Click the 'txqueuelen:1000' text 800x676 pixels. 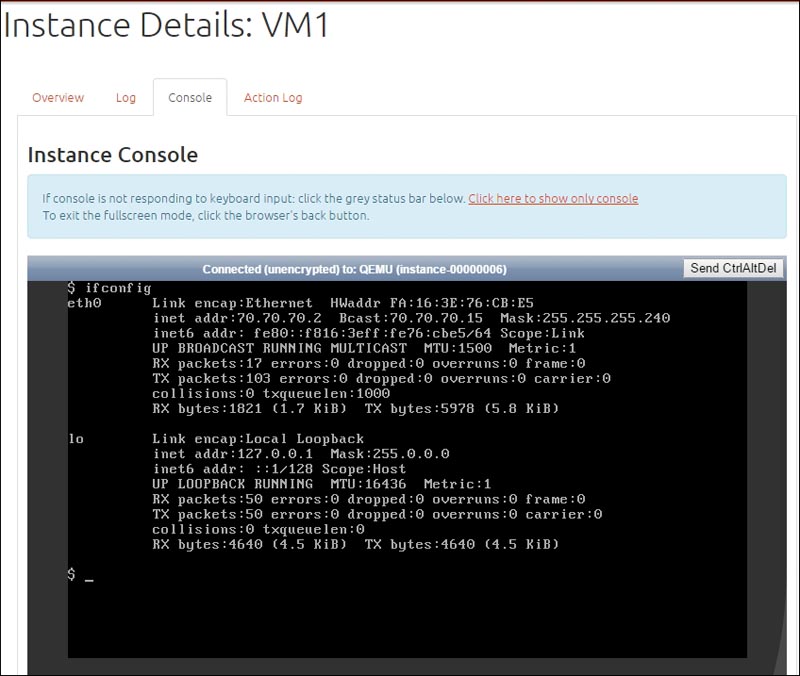326,393
